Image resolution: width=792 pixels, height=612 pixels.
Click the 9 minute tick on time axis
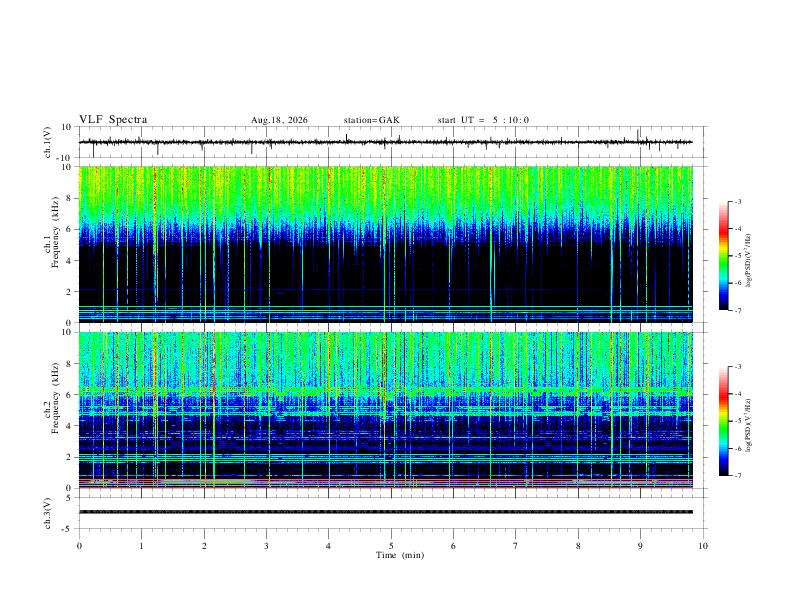tap(640, 546)
